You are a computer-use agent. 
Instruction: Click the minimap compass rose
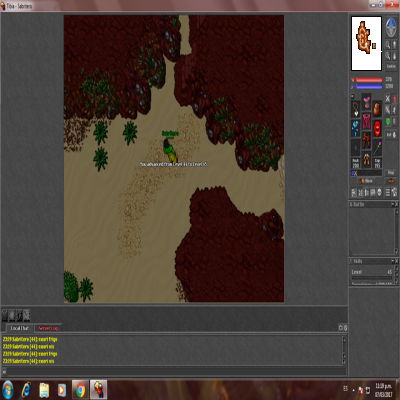pos(391,27)
